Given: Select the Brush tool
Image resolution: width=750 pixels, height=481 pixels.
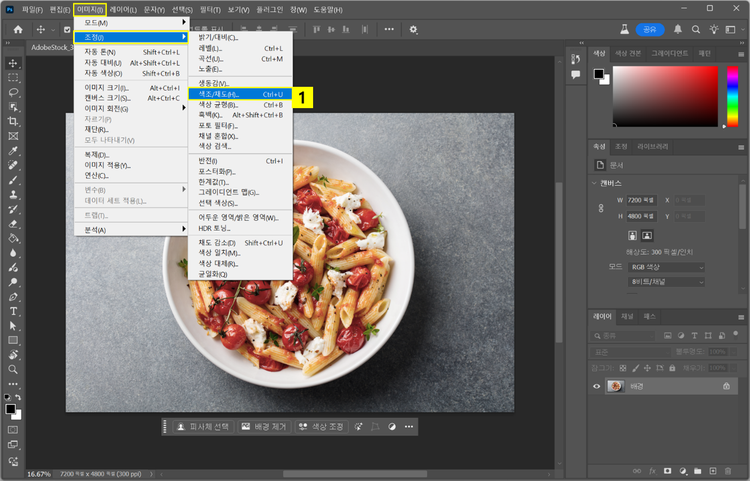Looking at the screenshot, I should pyautogui.click(x=13, y=180).
